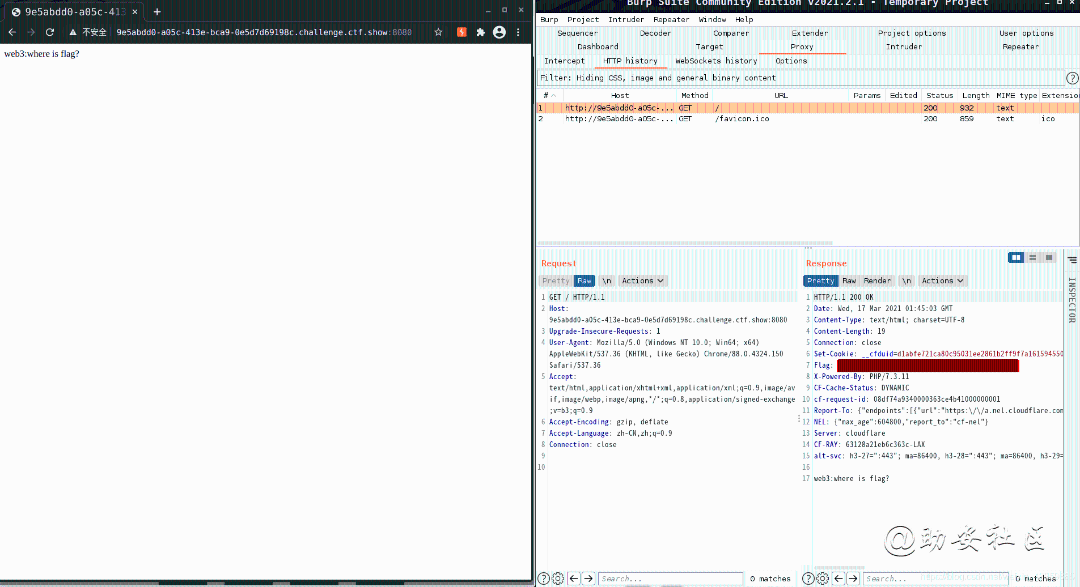Expand the INSPECTOR side panel
Screen dimensions: 1080x587
(1072, 300)
